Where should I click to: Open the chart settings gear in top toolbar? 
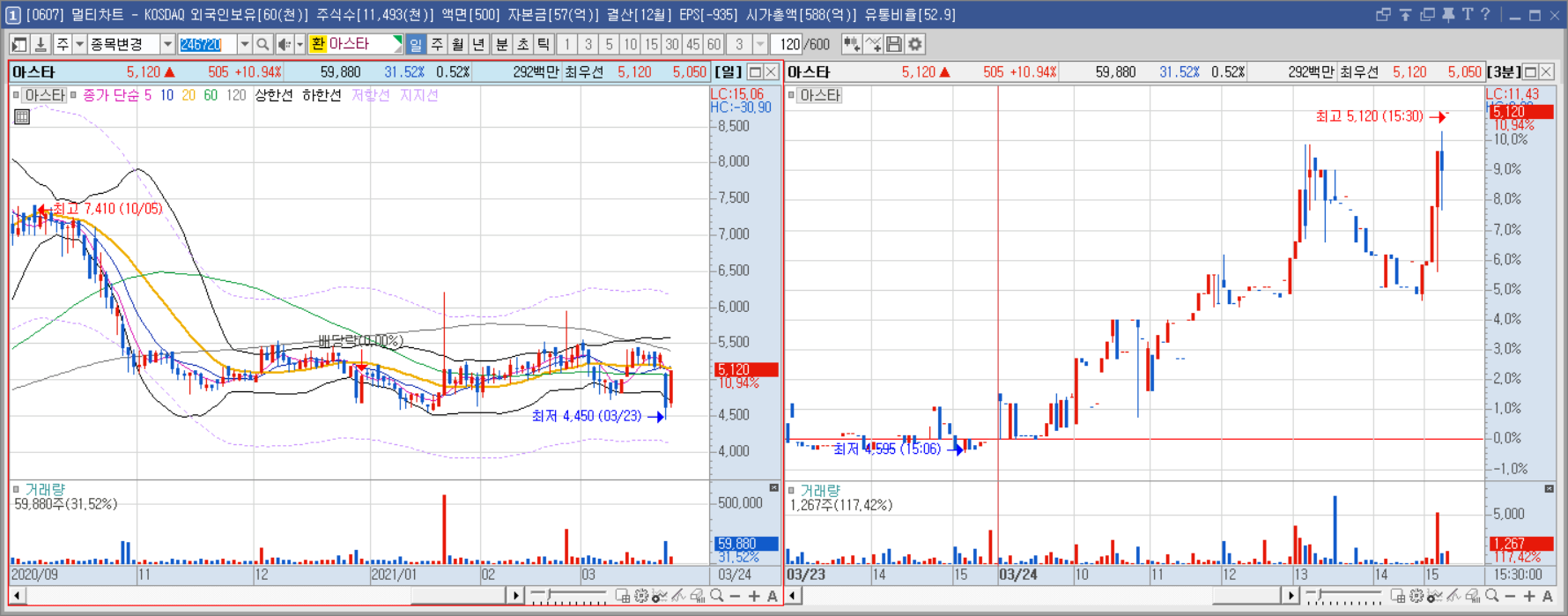tap(915, 44)
